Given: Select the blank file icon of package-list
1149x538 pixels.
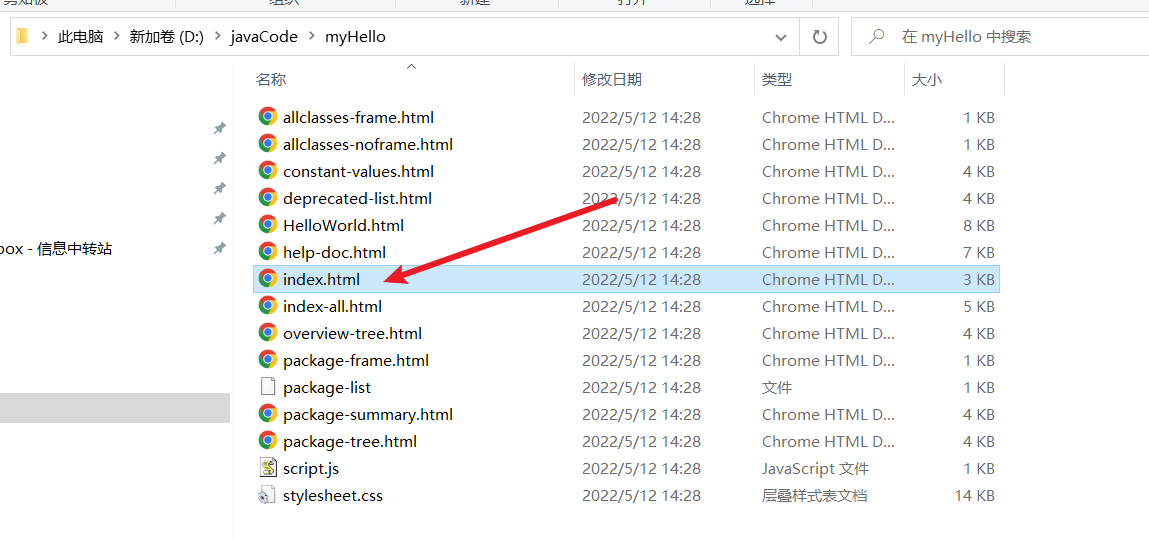Looking at the screenshot, I should tap(267, 387).
